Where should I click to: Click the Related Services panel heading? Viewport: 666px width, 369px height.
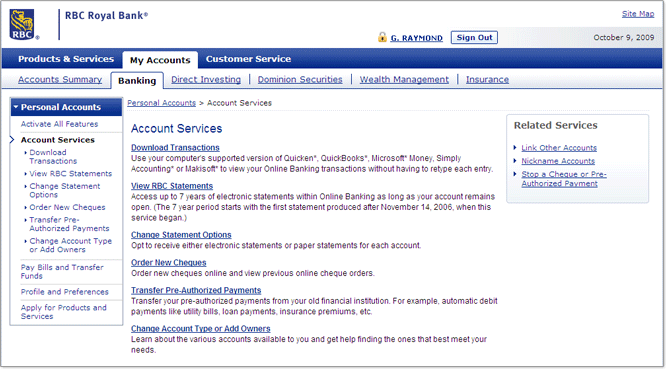556,125
